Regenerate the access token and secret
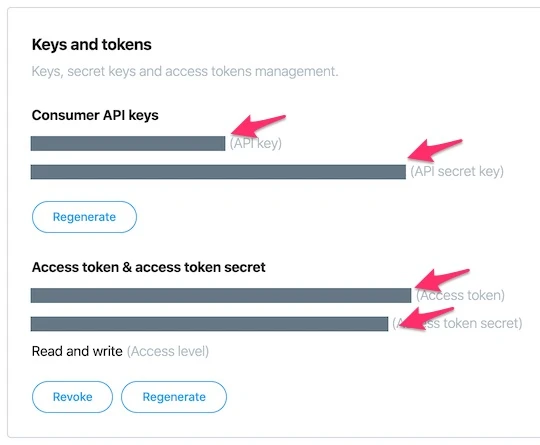The height and width of the screenshot is (445, 540). click(x=174, y=397)
